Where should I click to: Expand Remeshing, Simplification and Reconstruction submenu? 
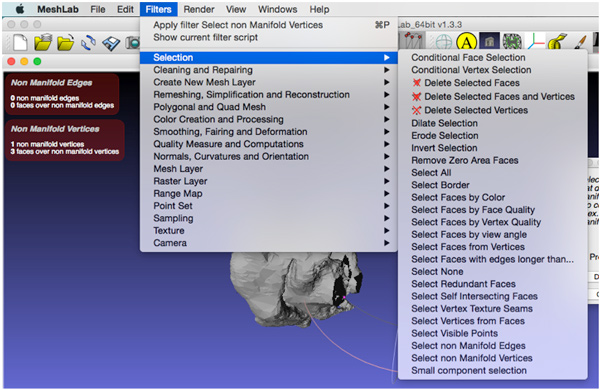[x=269, y=95]
